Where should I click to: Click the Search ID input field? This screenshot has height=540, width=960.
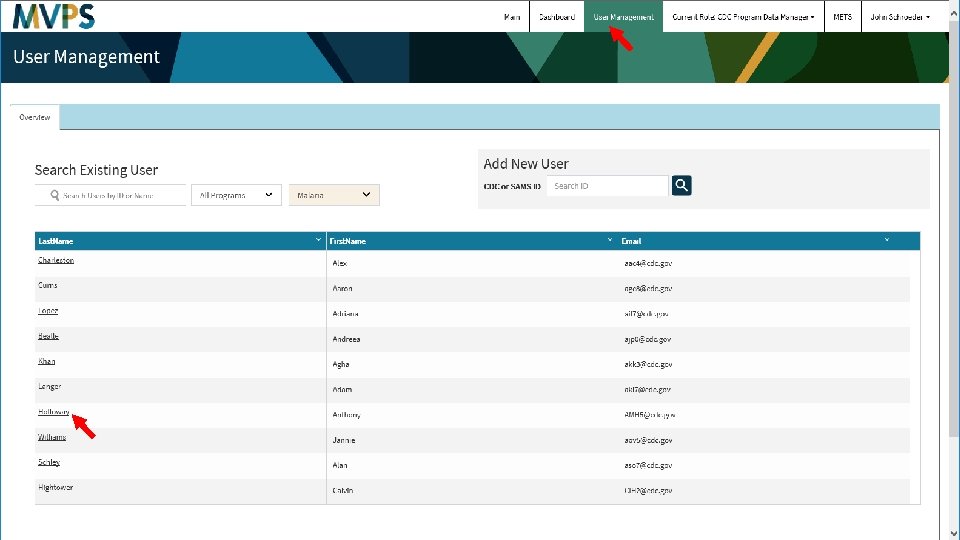pos(607,186)
